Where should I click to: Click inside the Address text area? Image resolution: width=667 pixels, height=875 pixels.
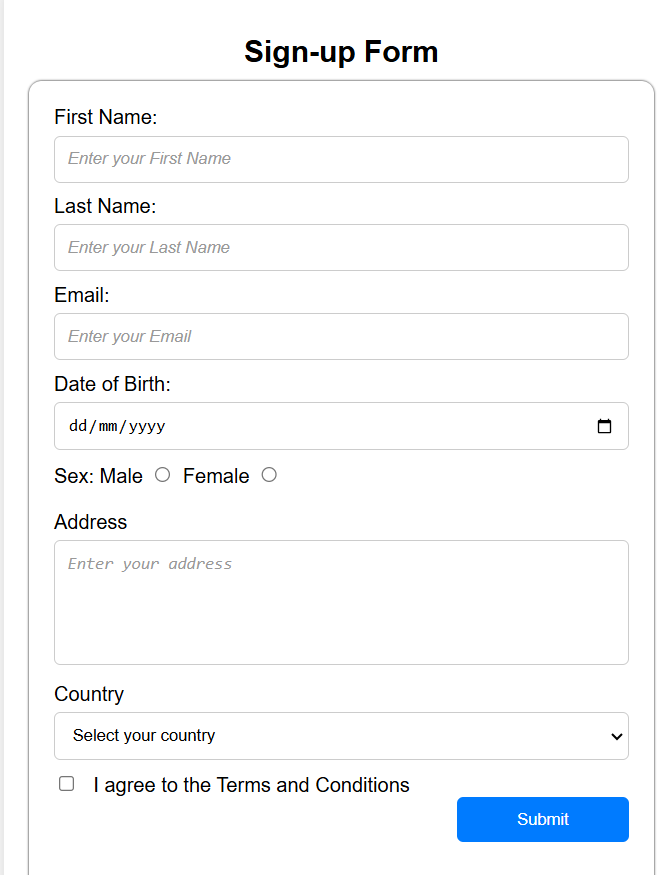click(x=340, y=602)
